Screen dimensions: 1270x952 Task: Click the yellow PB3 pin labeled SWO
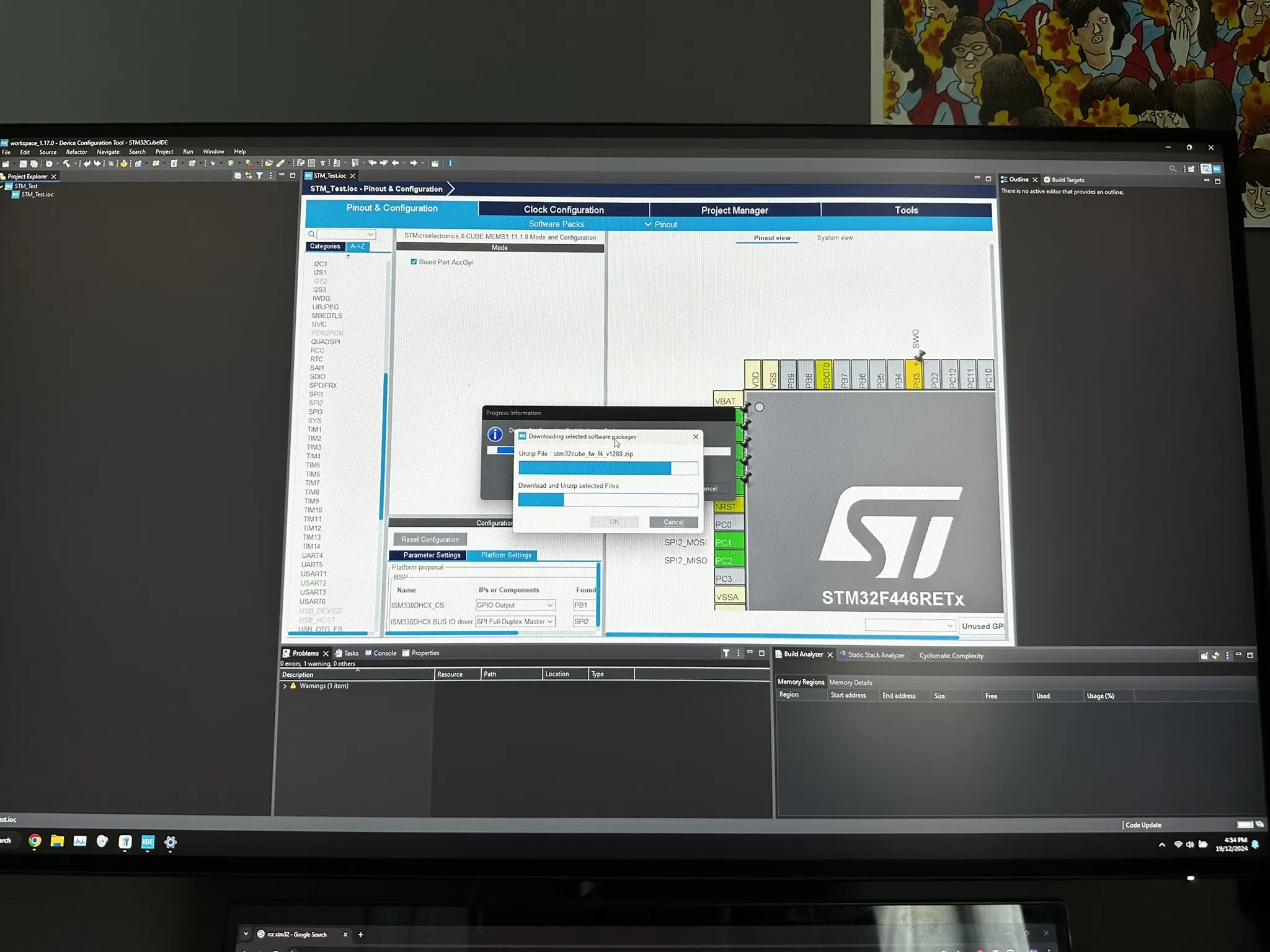[914, 374]
